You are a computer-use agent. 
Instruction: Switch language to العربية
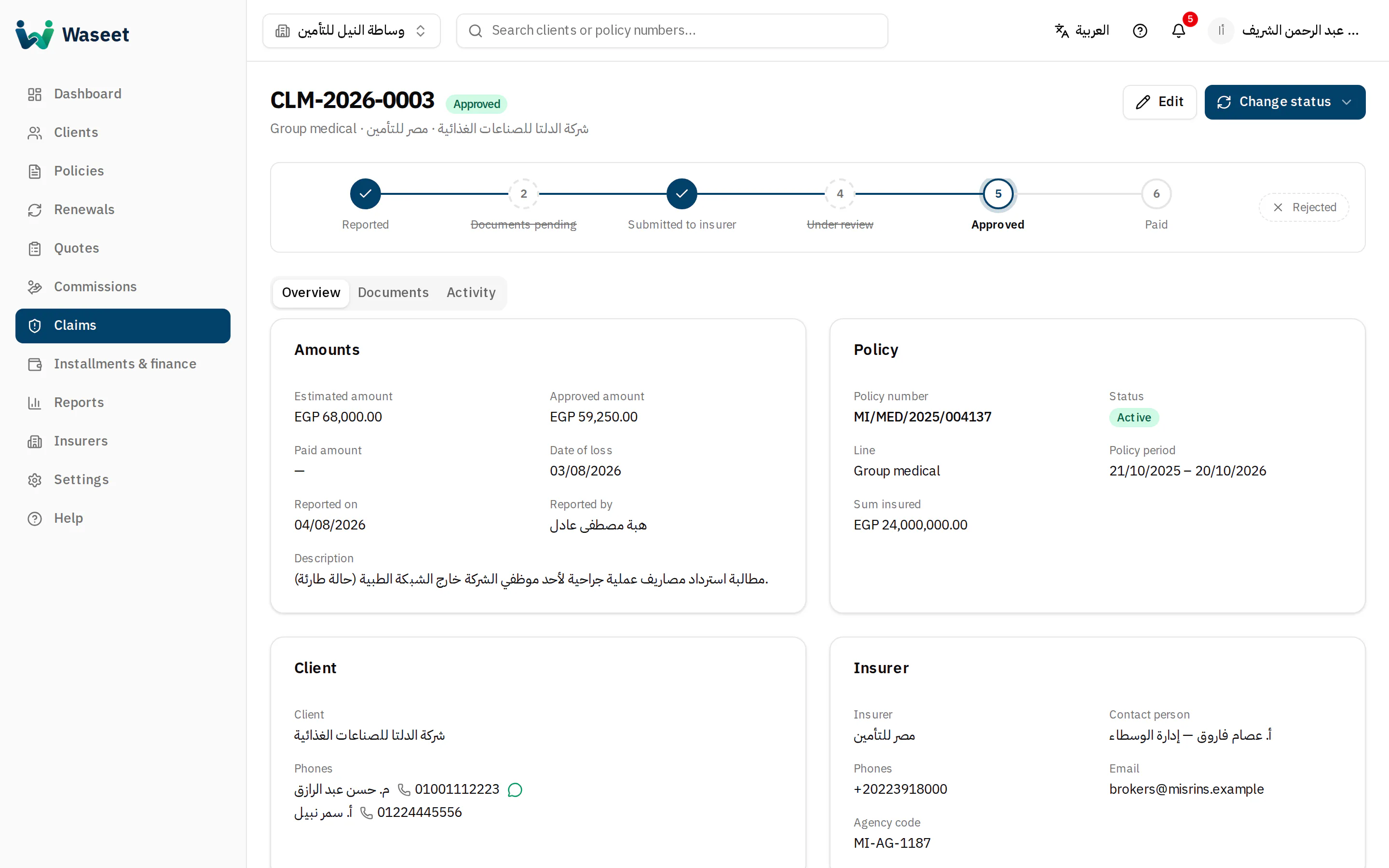(1082, 30)
